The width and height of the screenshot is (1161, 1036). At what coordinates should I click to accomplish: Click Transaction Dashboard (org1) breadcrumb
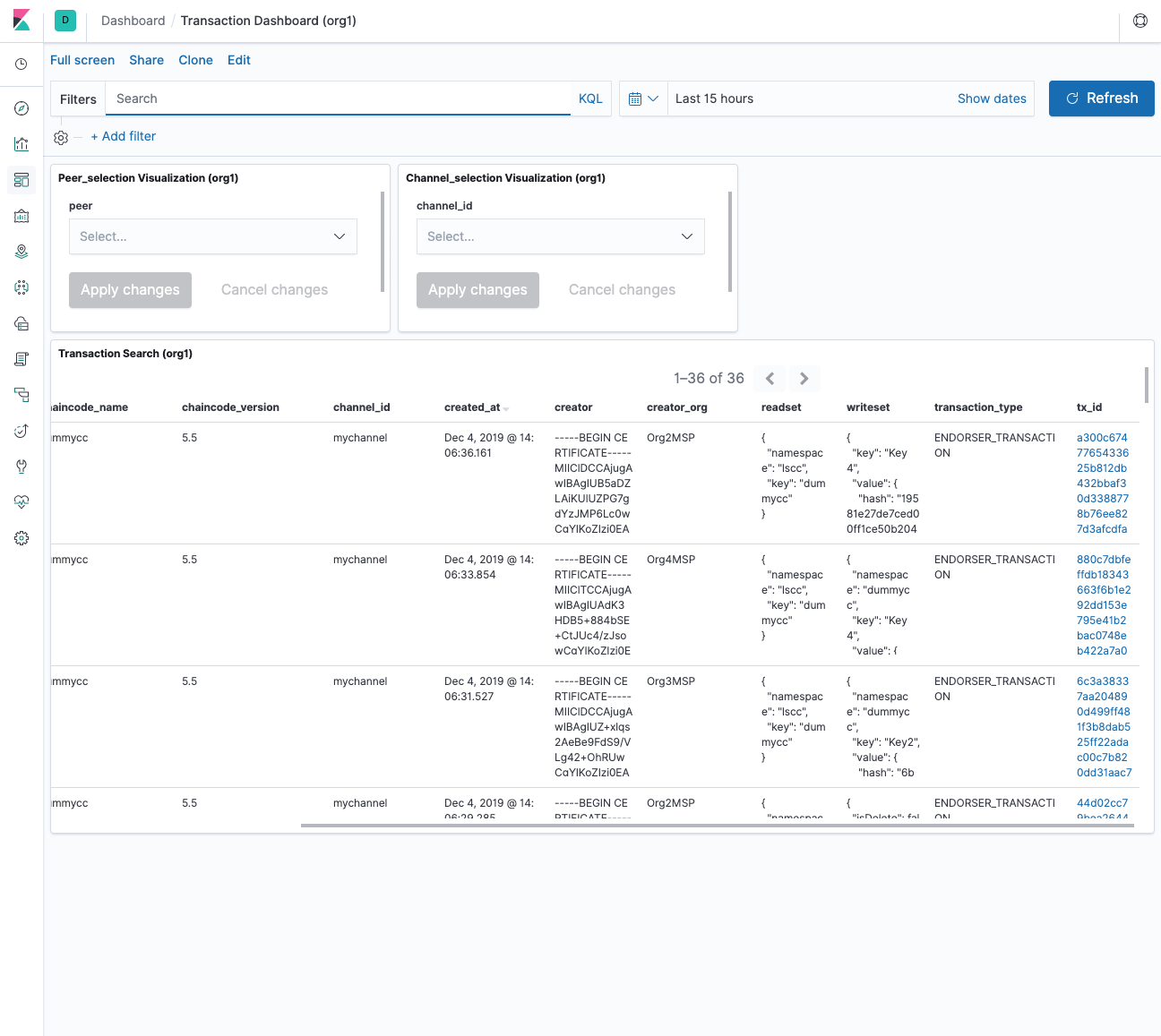(269, 21)
